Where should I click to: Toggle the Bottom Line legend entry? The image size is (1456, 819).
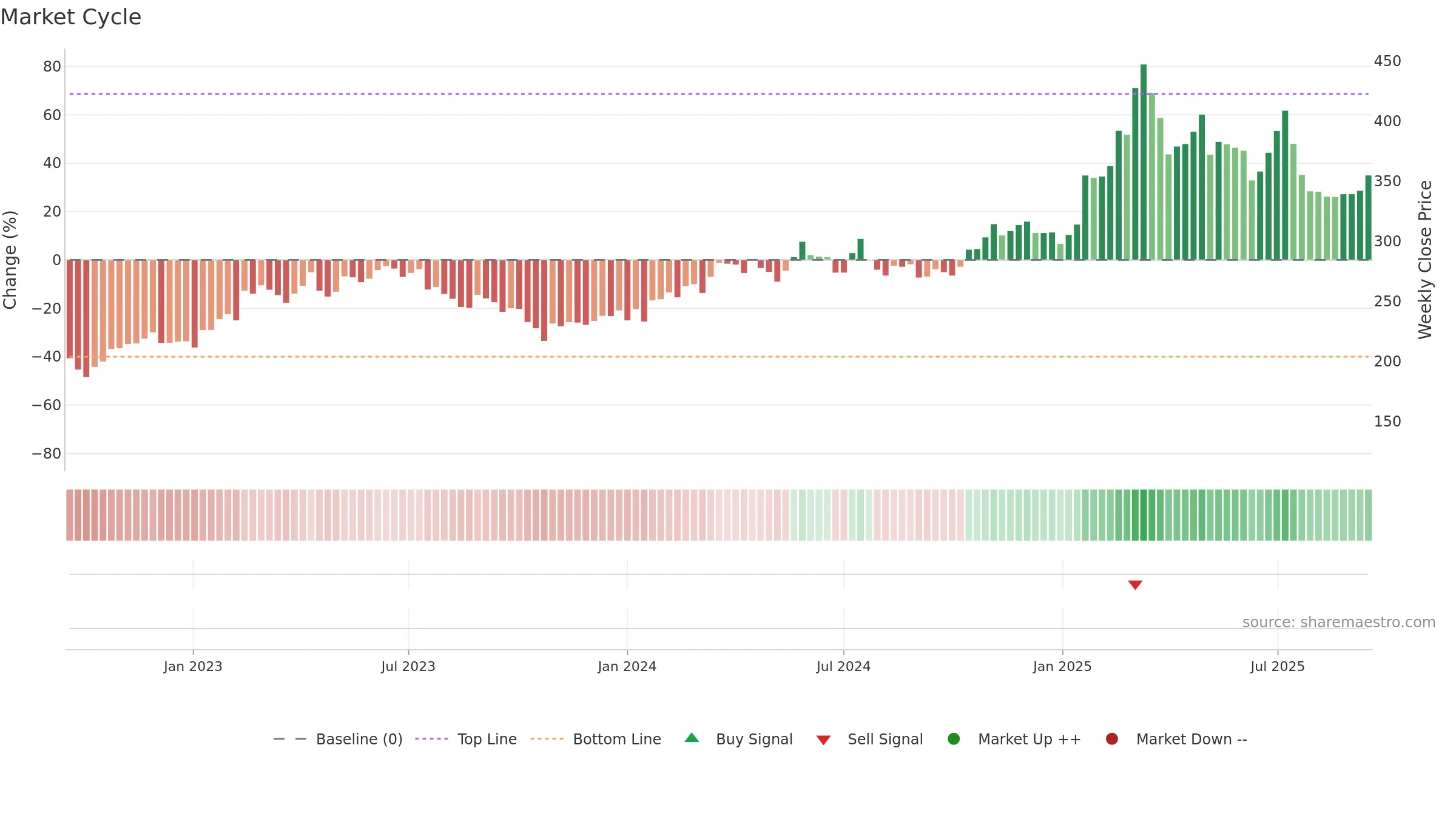point(596,739)
